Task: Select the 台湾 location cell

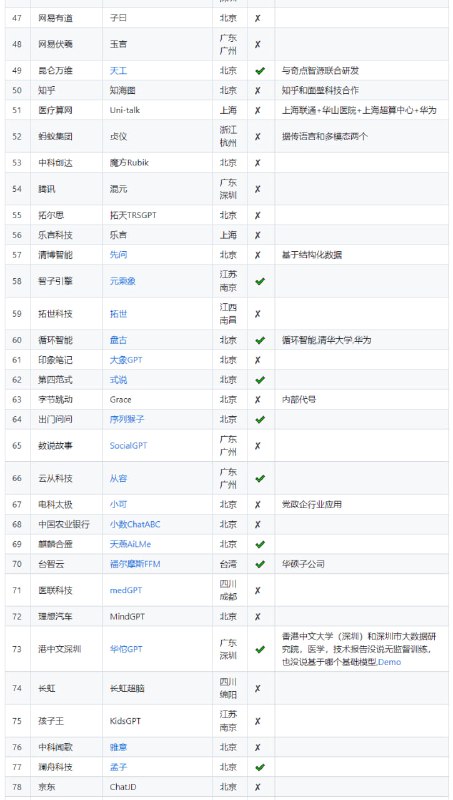Action: pyautogui.click(x=228, y=564)
